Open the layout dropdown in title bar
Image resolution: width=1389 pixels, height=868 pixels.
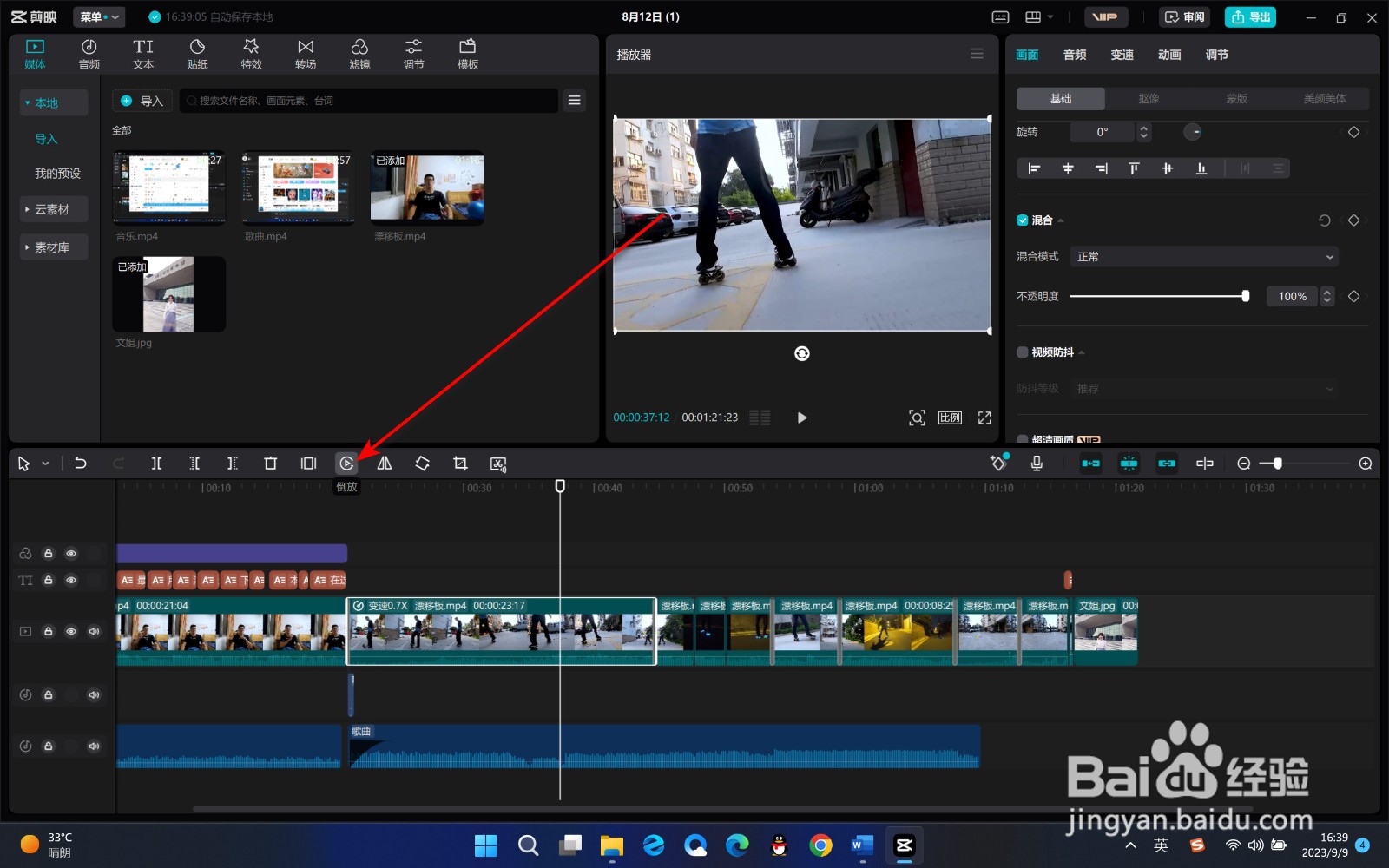1039,17
